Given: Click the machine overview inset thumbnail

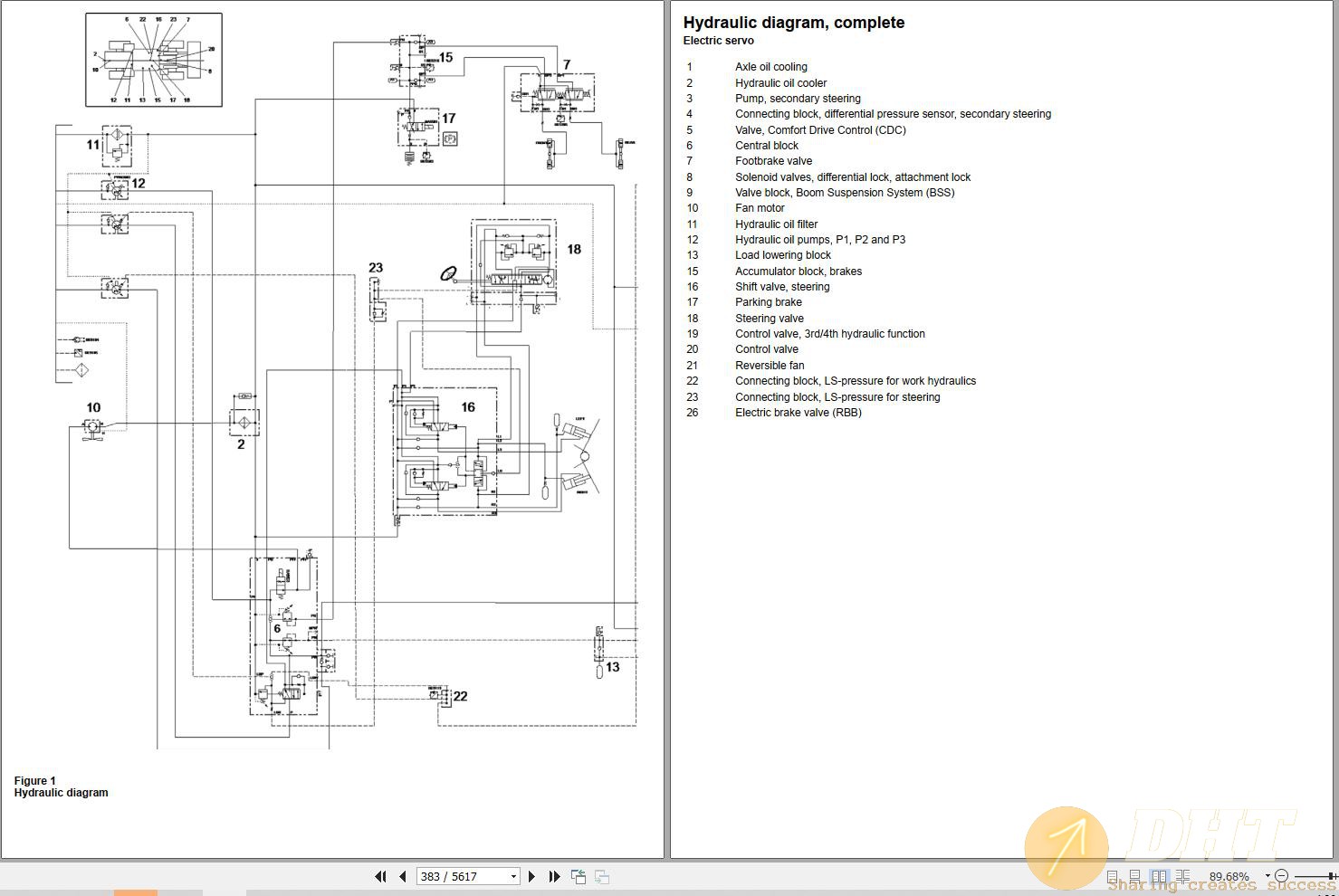Looking at the screenshot, I should tap(154, 60).
